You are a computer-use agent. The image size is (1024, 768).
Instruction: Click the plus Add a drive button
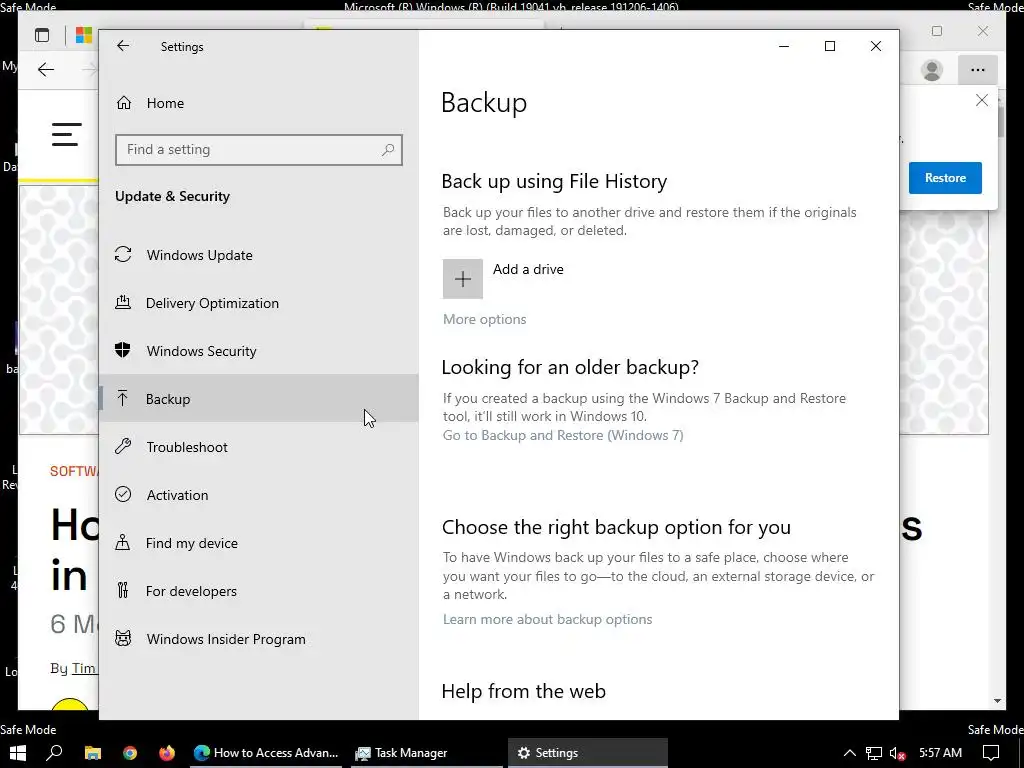click(x=462, y=279)
